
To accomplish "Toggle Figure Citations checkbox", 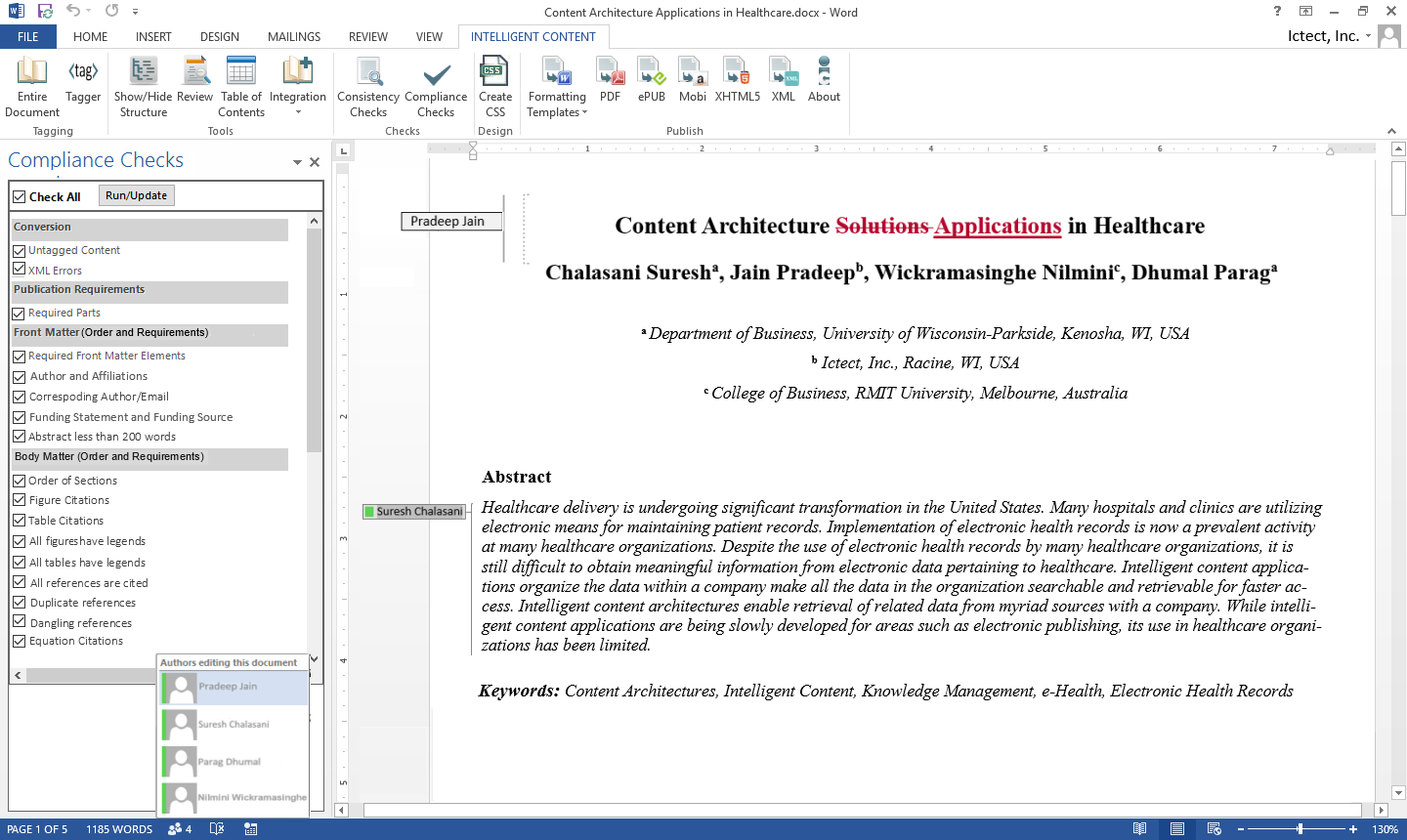I will (x=19, y=499).
